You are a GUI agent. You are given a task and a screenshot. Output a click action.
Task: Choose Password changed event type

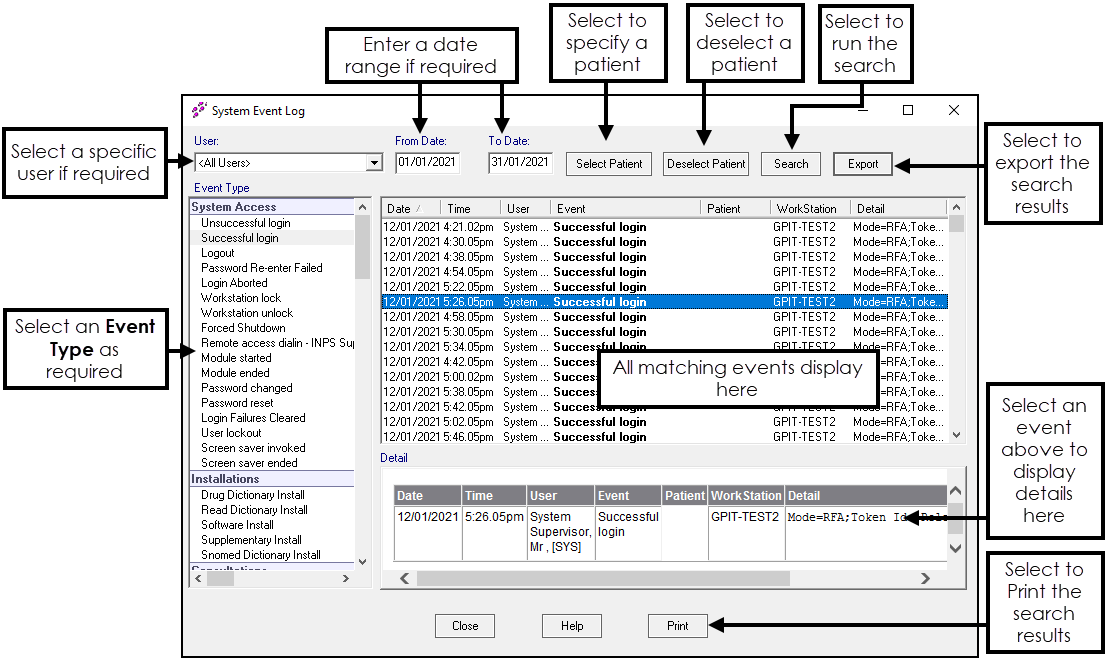(x=246, y=388)
